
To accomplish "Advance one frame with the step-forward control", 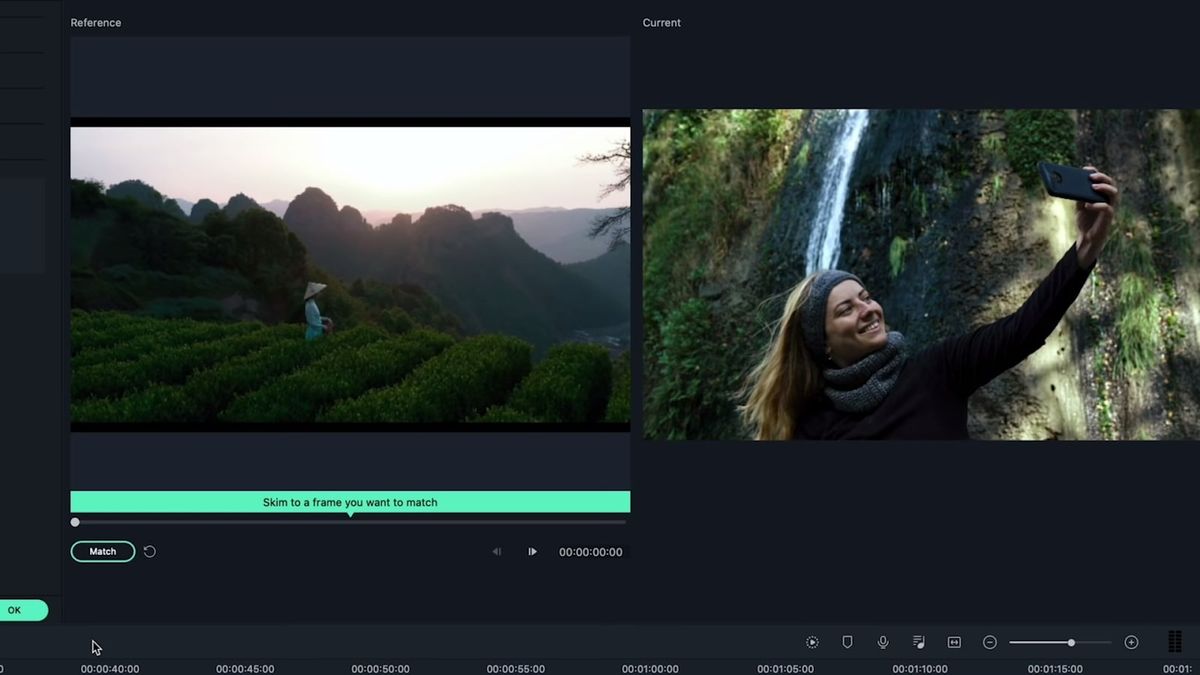I will (532, 551).
